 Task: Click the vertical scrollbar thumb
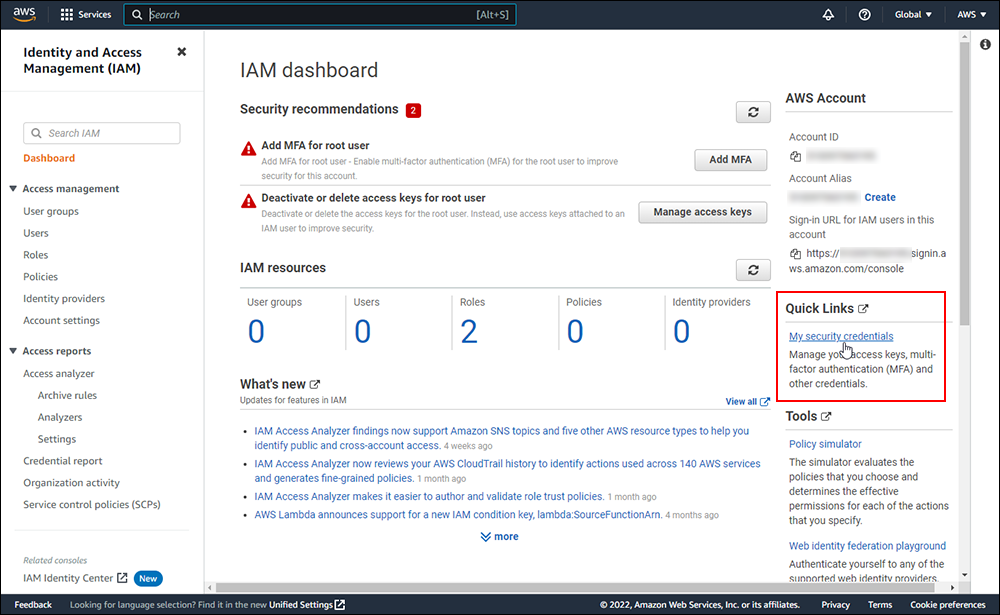click(964, 185)
